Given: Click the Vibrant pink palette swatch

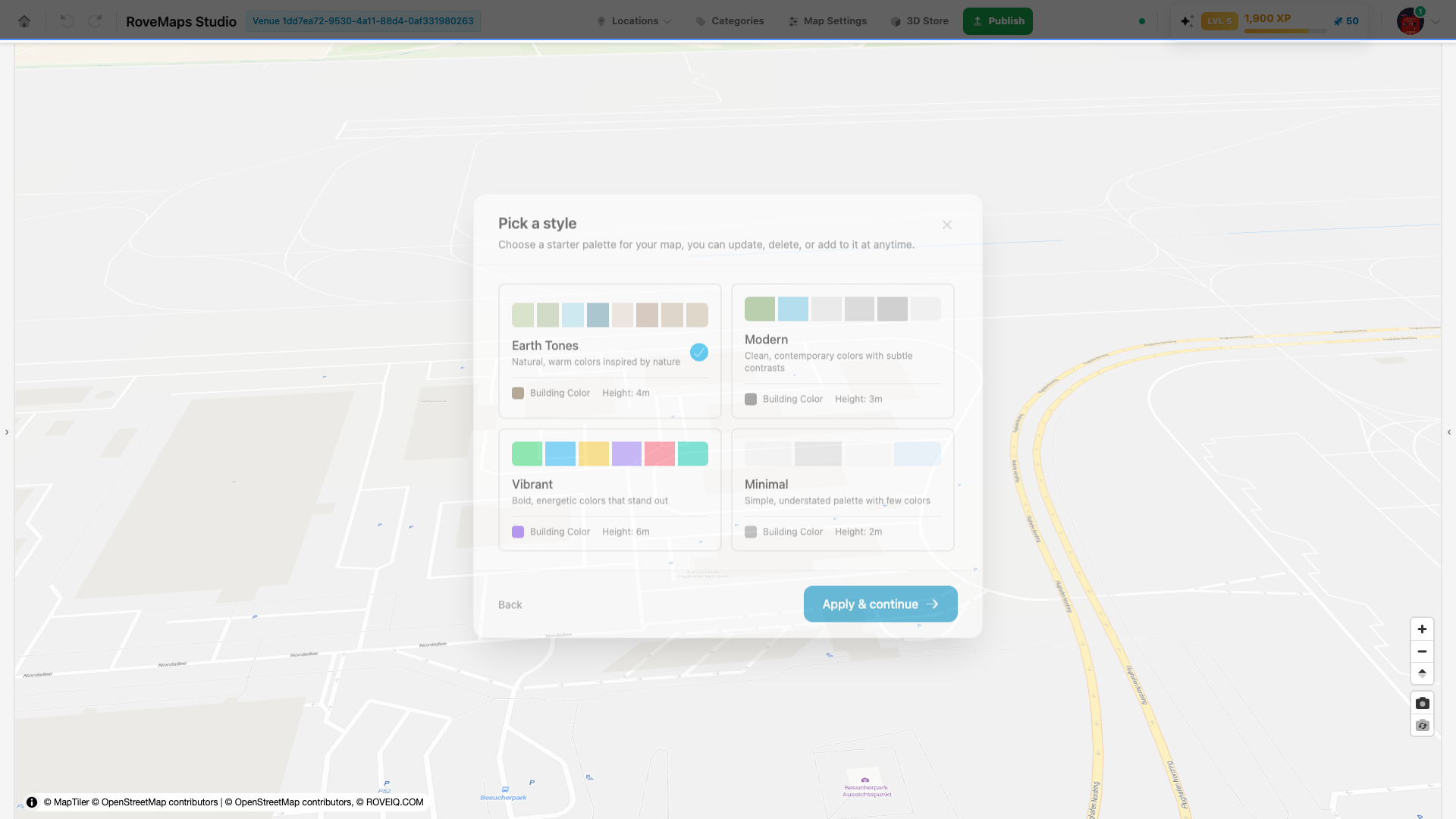Looking at the screenshot, I should [660, 453].
